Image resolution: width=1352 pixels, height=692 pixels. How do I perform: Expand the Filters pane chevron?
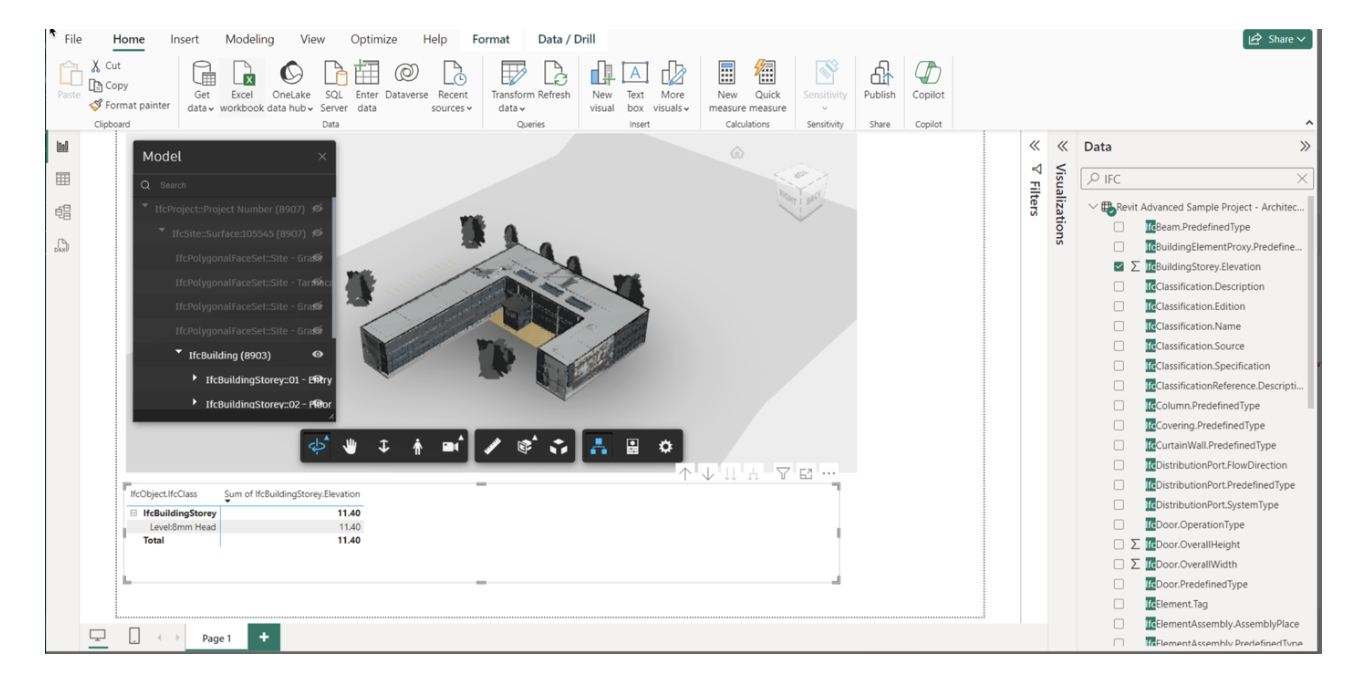pos(1036,146)
